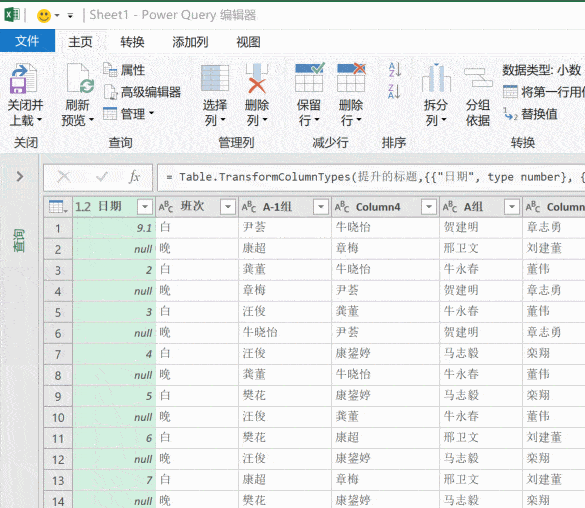The height and width of the screenshot is (508, 585).
Task: Click 将第一行用作标题 use first row as headers
Action: click(544, 92)
